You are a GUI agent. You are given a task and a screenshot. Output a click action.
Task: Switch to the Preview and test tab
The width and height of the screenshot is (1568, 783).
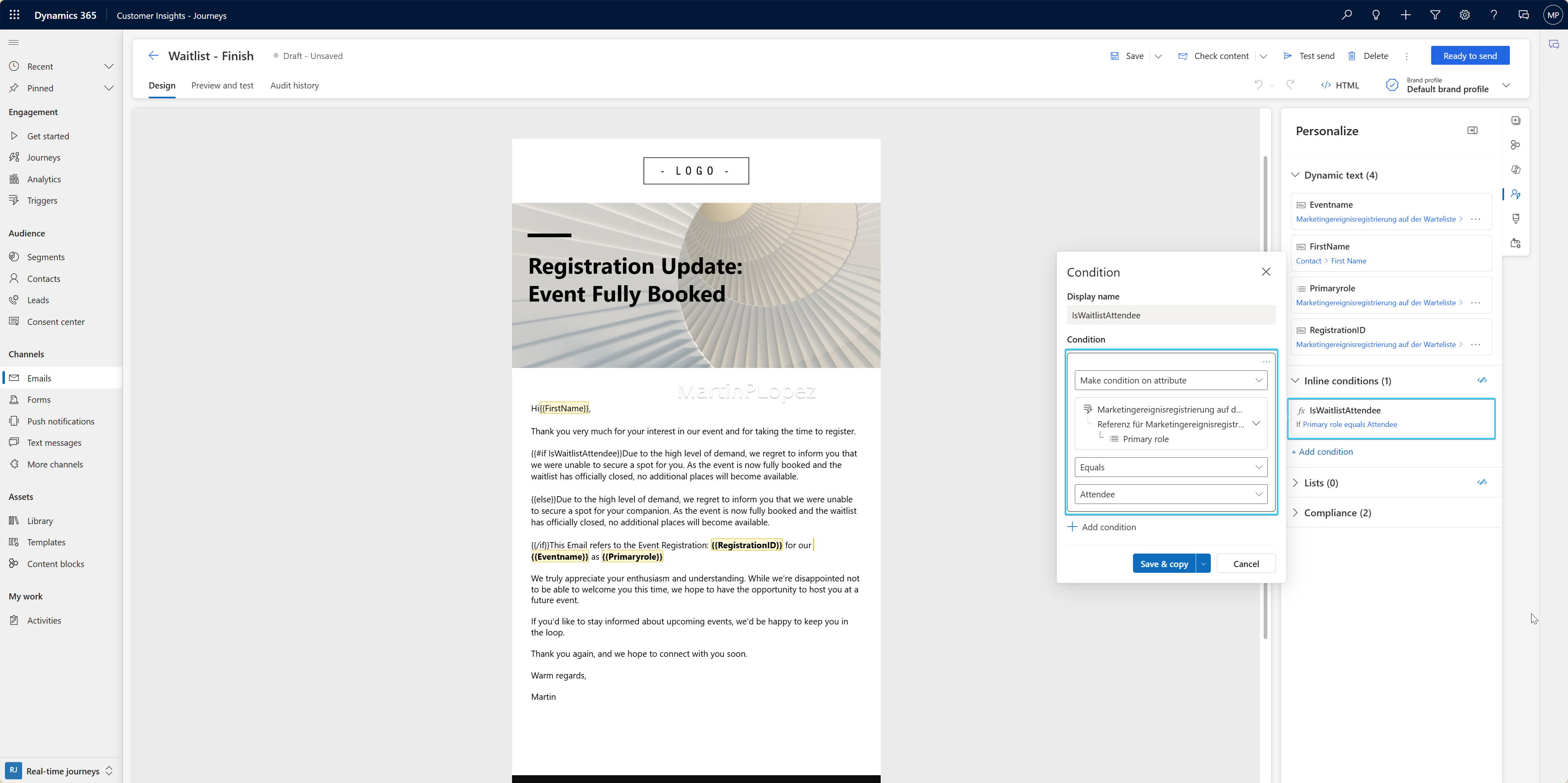pos(222,85)
